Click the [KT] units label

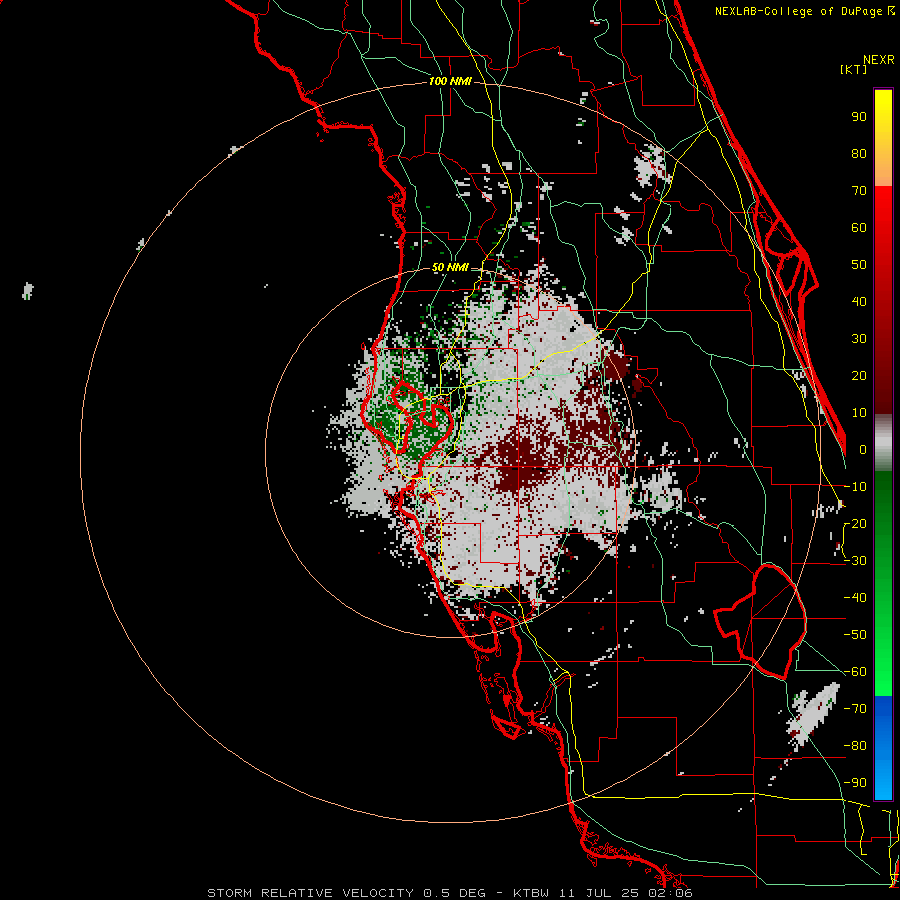854,69
